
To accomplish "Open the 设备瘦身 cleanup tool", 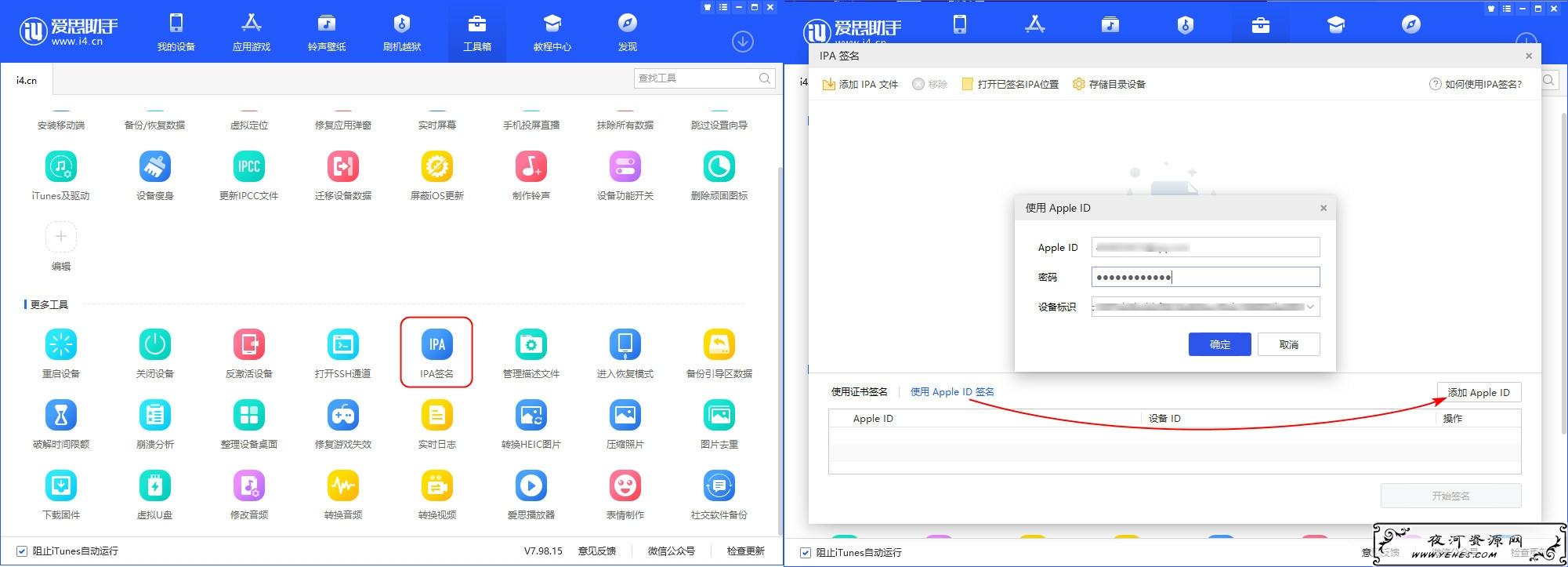I will click(x=155, y=166).
